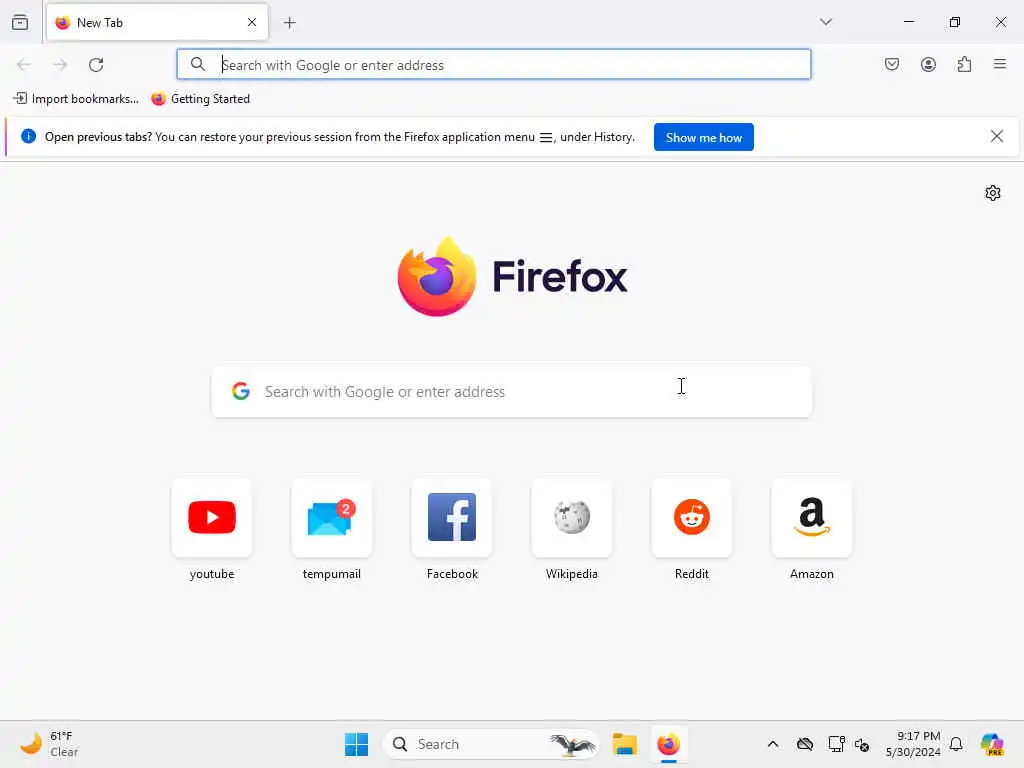Image resolution: width=1024 pixels, height=768 pixels.
Task: Click the cloud sync-off tray icon
Action: coord(805,744)
